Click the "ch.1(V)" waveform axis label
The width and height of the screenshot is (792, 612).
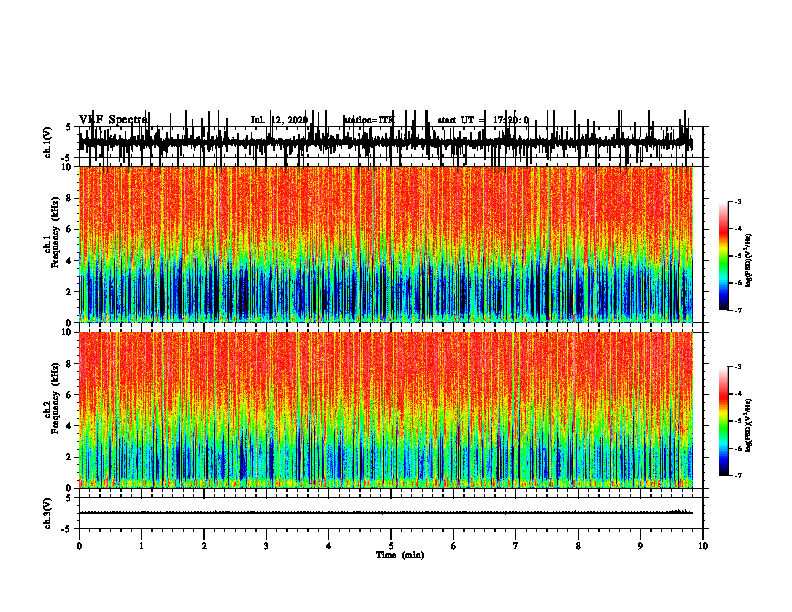(48, 142)
